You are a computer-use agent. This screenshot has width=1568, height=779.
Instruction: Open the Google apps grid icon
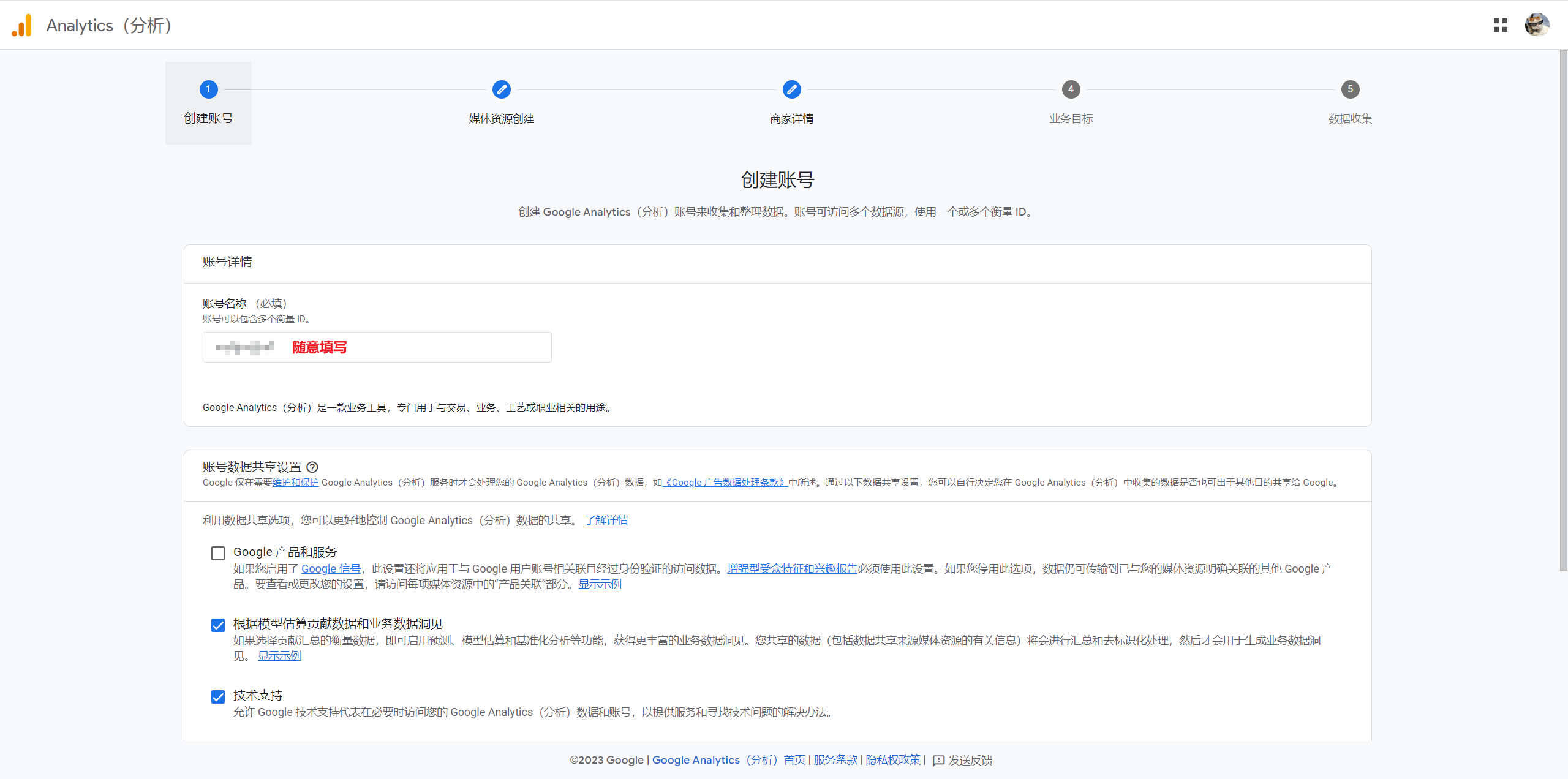(x=1500, y=25)
